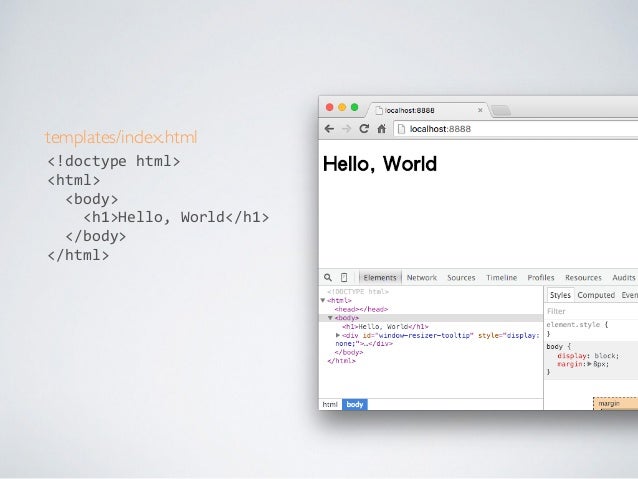Image resolution: width=638 pixels, height=479 pixels.
Task: Select the closing </html> tag line
Action: click(x=341, y=361)
